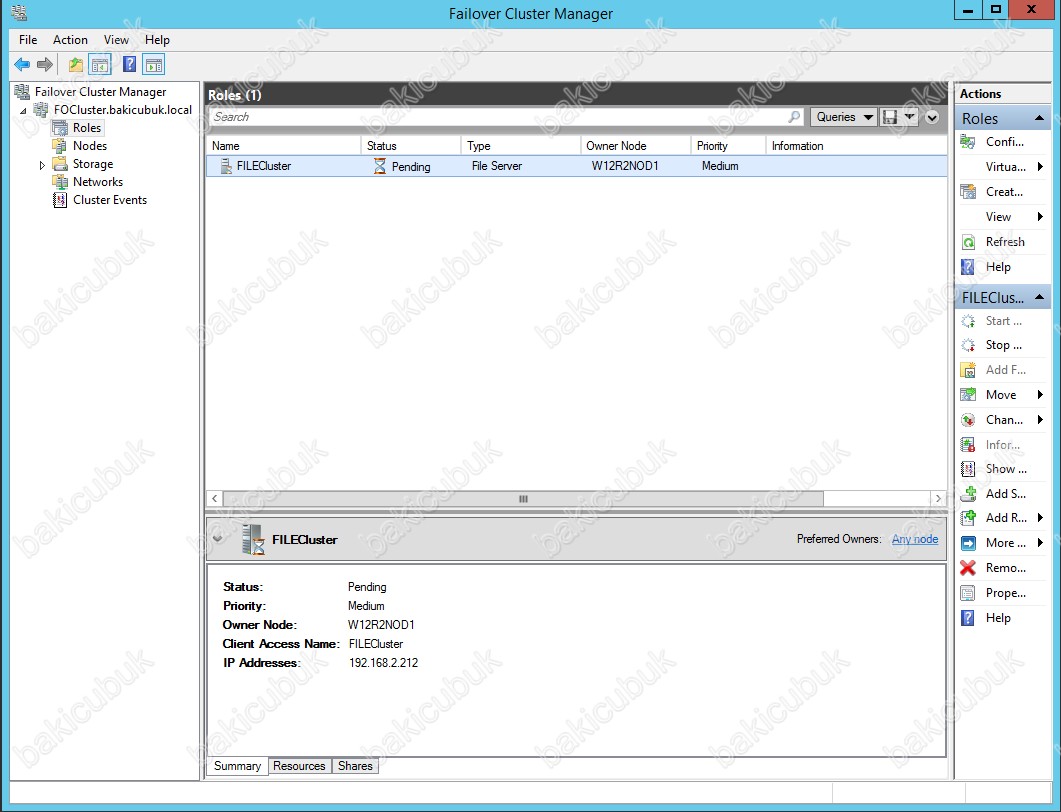This screenshot has width=1061, height=812.
Task: Open the Action menu
Action: [70, 40]
